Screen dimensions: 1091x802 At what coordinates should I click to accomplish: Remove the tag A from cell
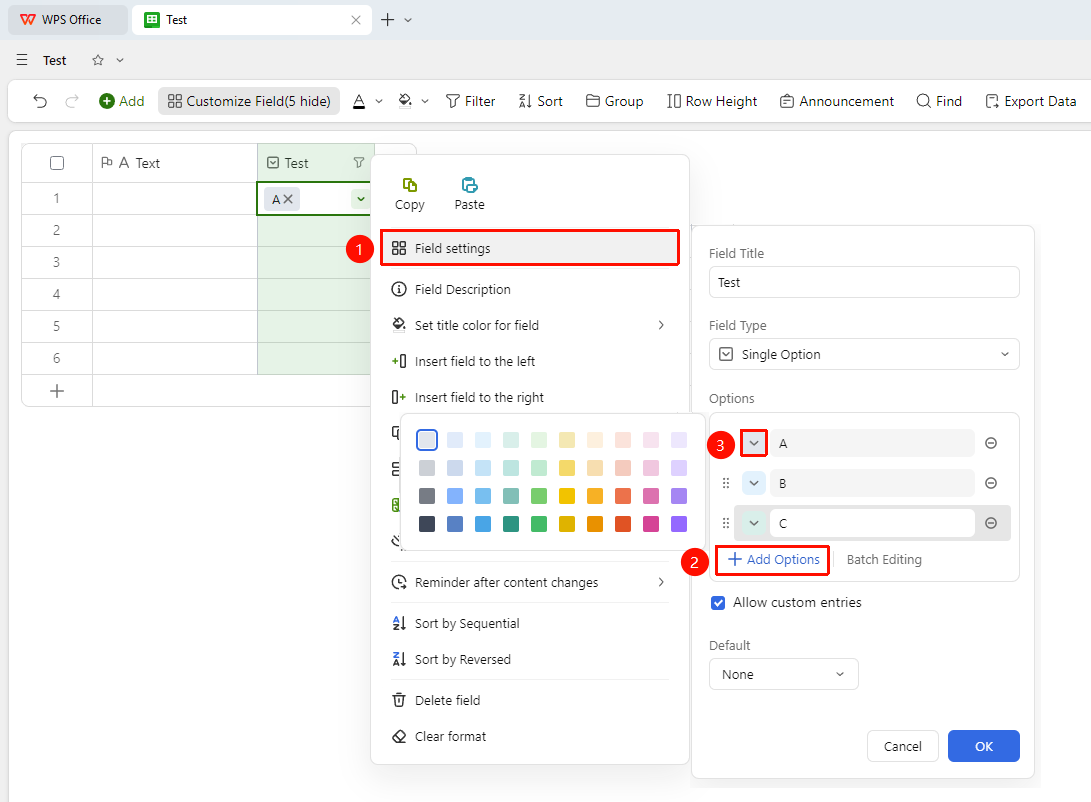tap(288, 199)
